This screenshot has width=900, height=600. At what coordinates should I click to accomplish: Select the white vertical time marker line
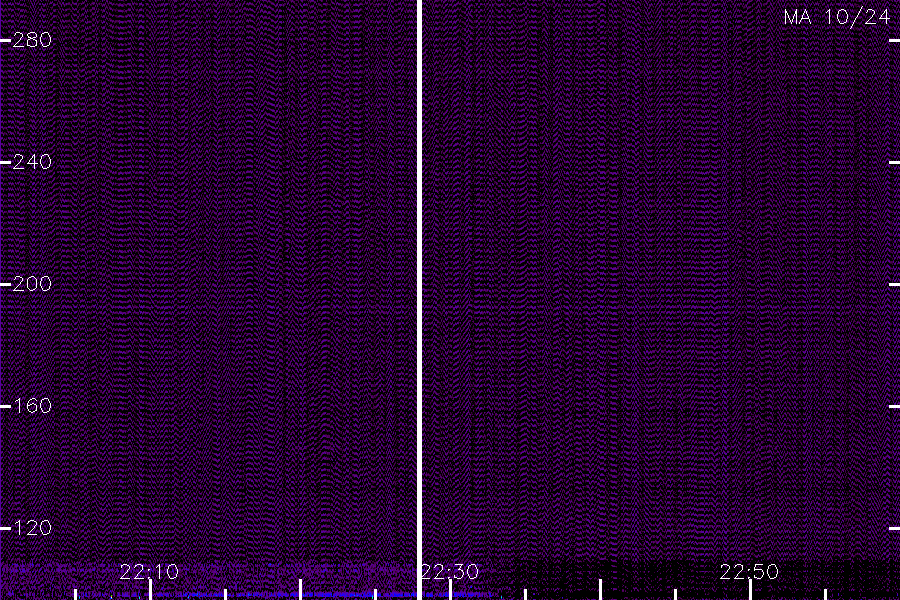click(x=419, y=300)
